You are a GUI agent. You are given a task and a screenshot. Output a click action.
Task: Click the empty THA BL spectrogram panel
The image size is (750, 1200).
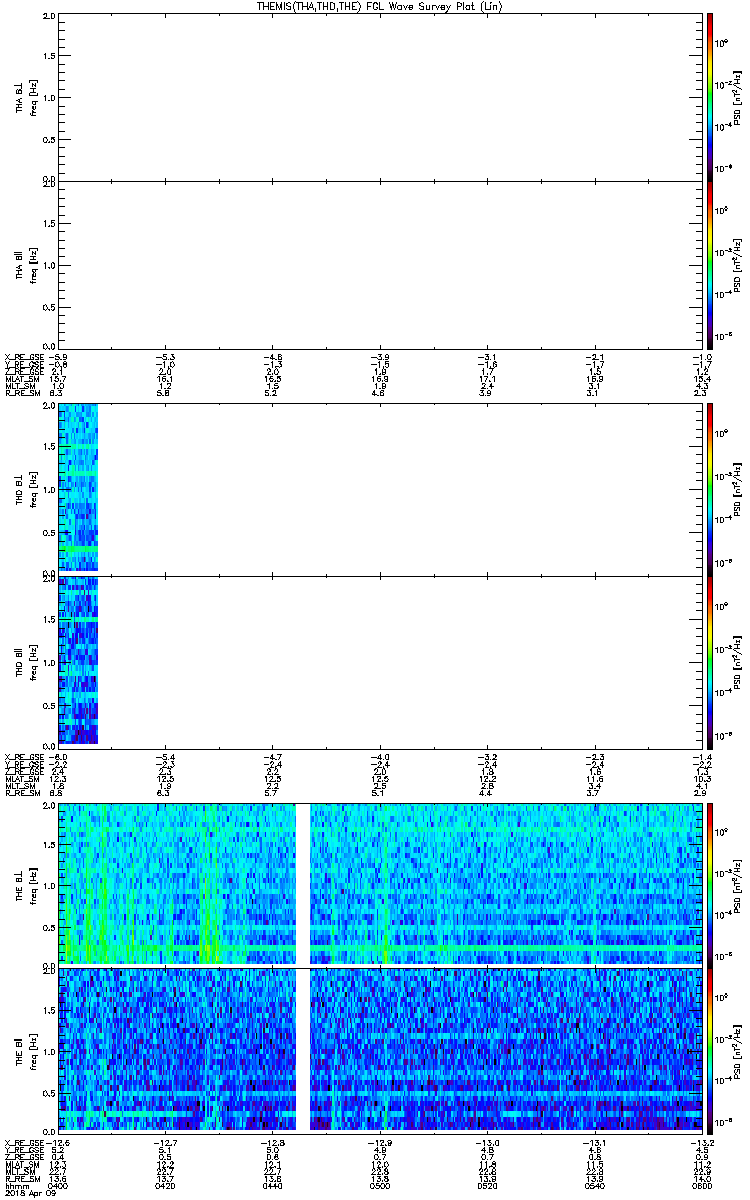(381, 98)
